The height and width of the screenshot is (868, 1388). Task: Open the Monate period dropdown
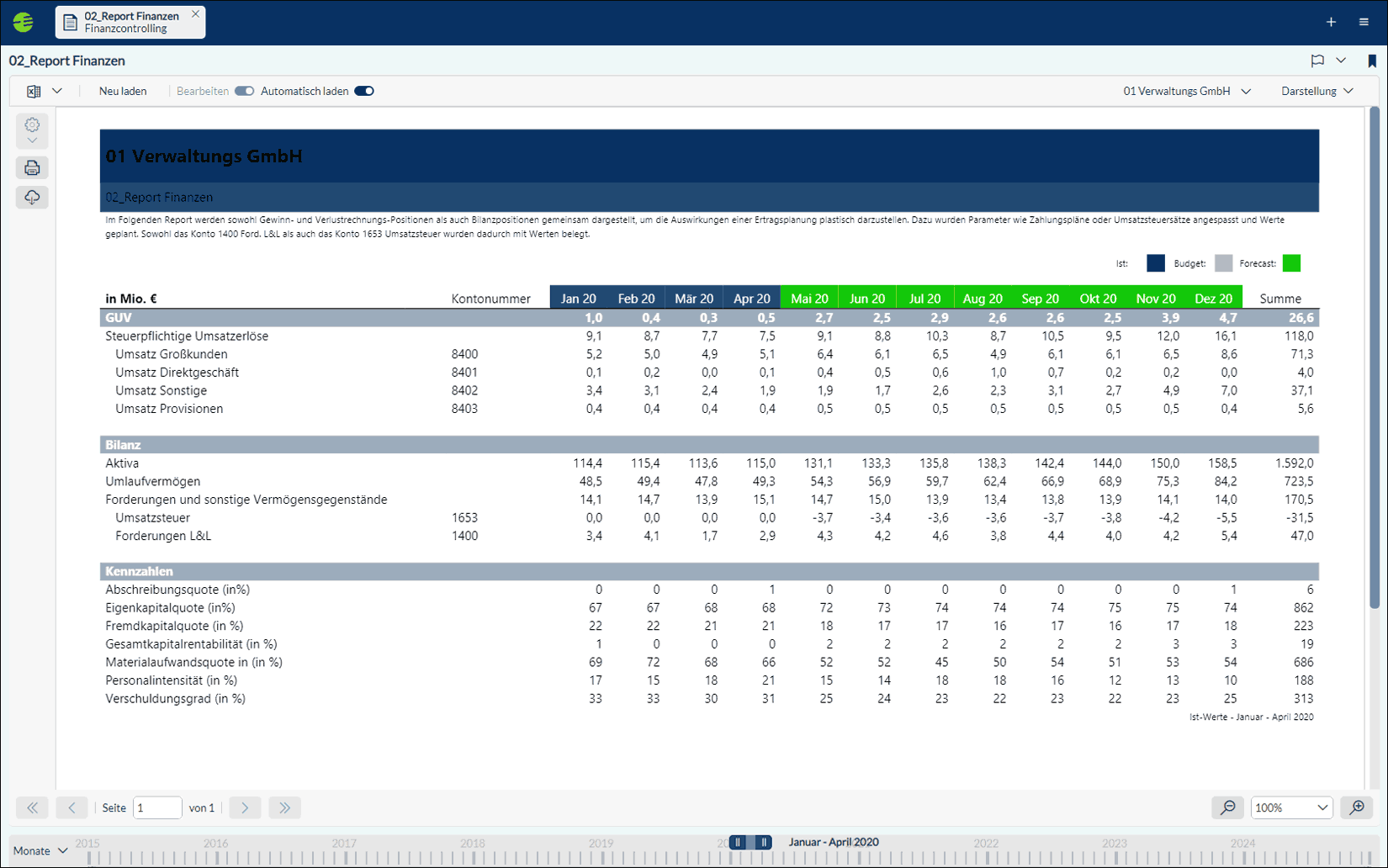[x=40, y=850]
